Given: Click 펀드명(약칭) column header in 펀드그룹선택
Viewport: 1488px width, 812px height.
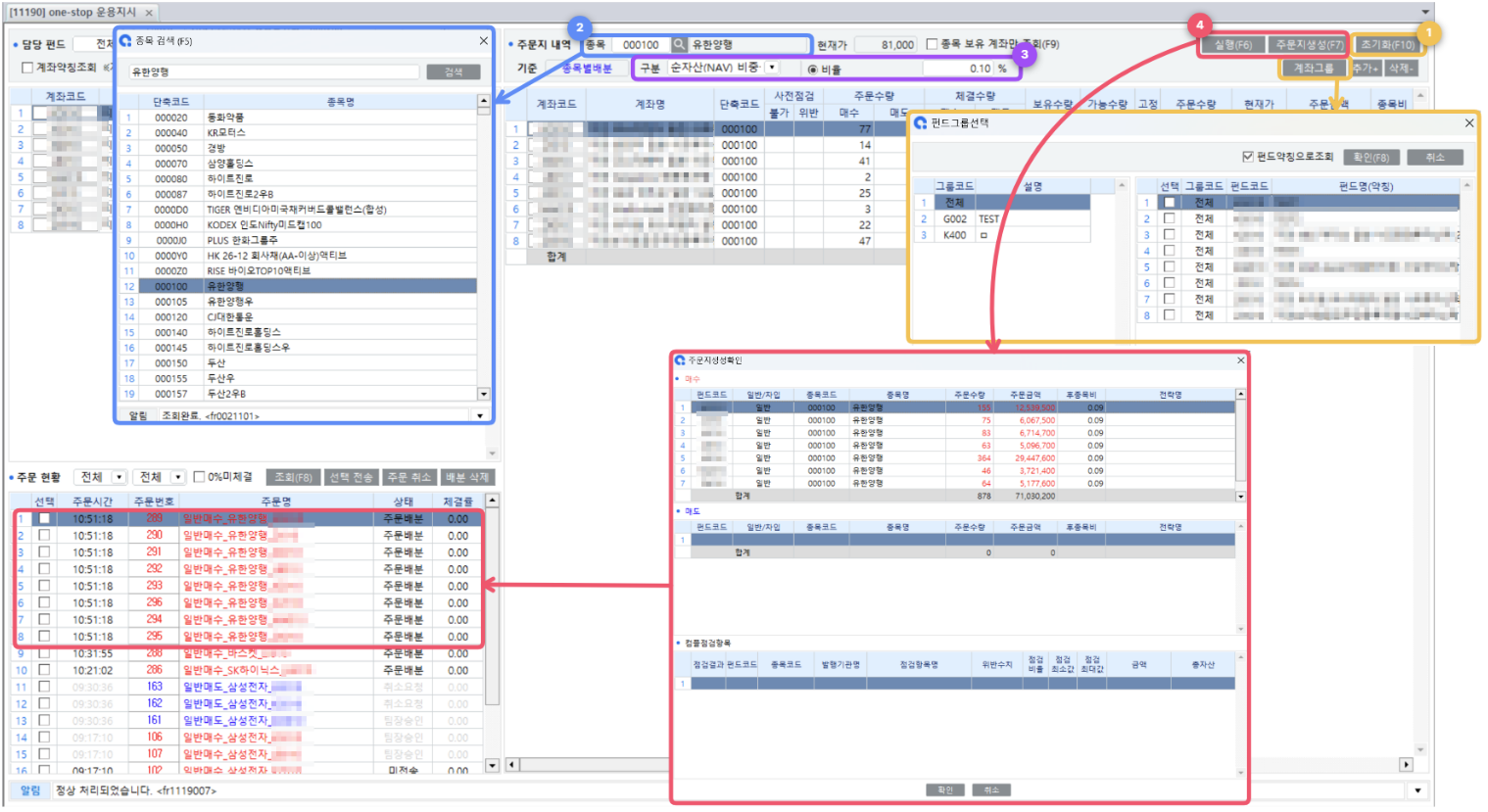Looking at the screenshot, I should 1366,186.
